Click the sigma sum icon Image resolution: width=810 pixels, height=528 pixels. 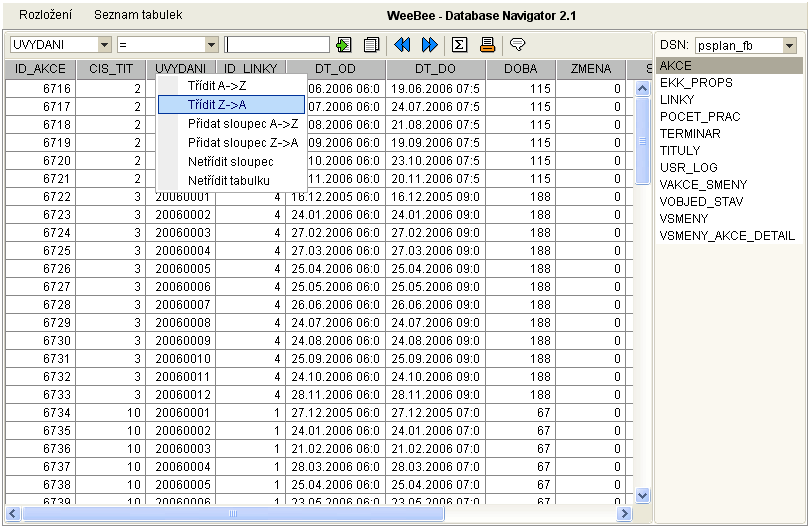click(x=459, y=45)
